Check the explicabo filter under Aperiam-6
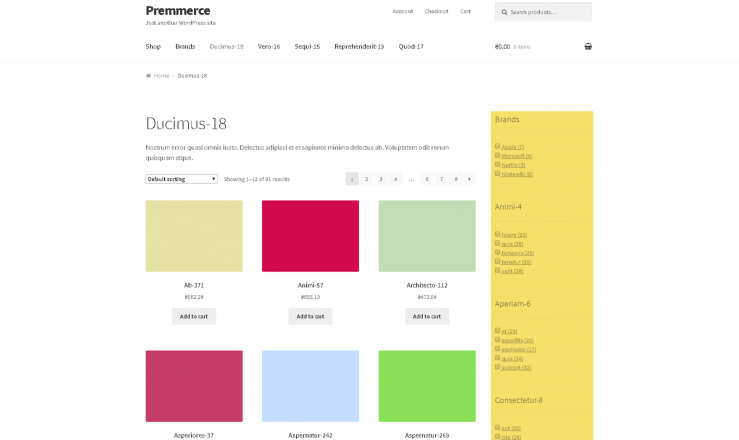The height and width of the screenshot is (440, 739). 497,349
